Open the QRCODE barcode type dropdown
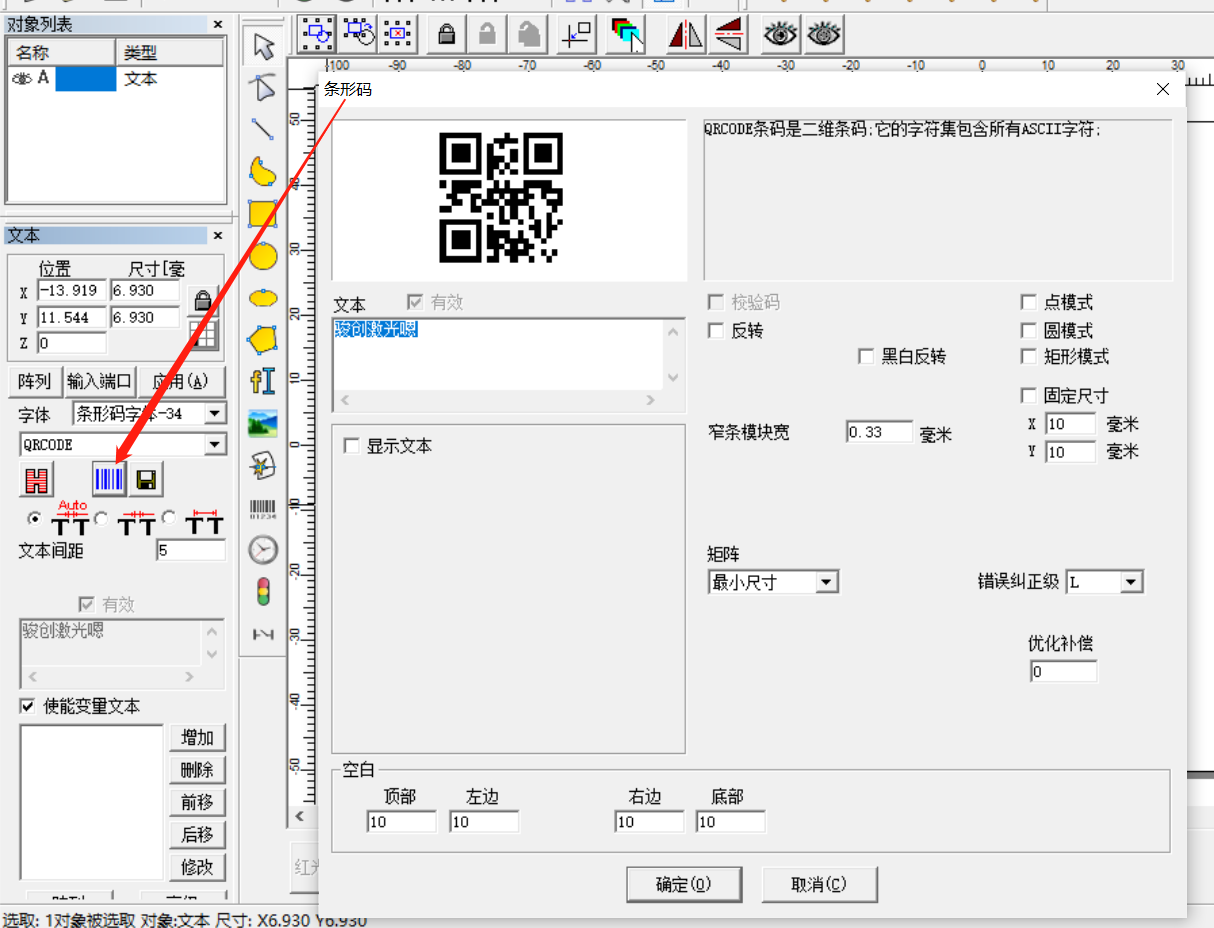1214x928 pixels. pos(215,445)
